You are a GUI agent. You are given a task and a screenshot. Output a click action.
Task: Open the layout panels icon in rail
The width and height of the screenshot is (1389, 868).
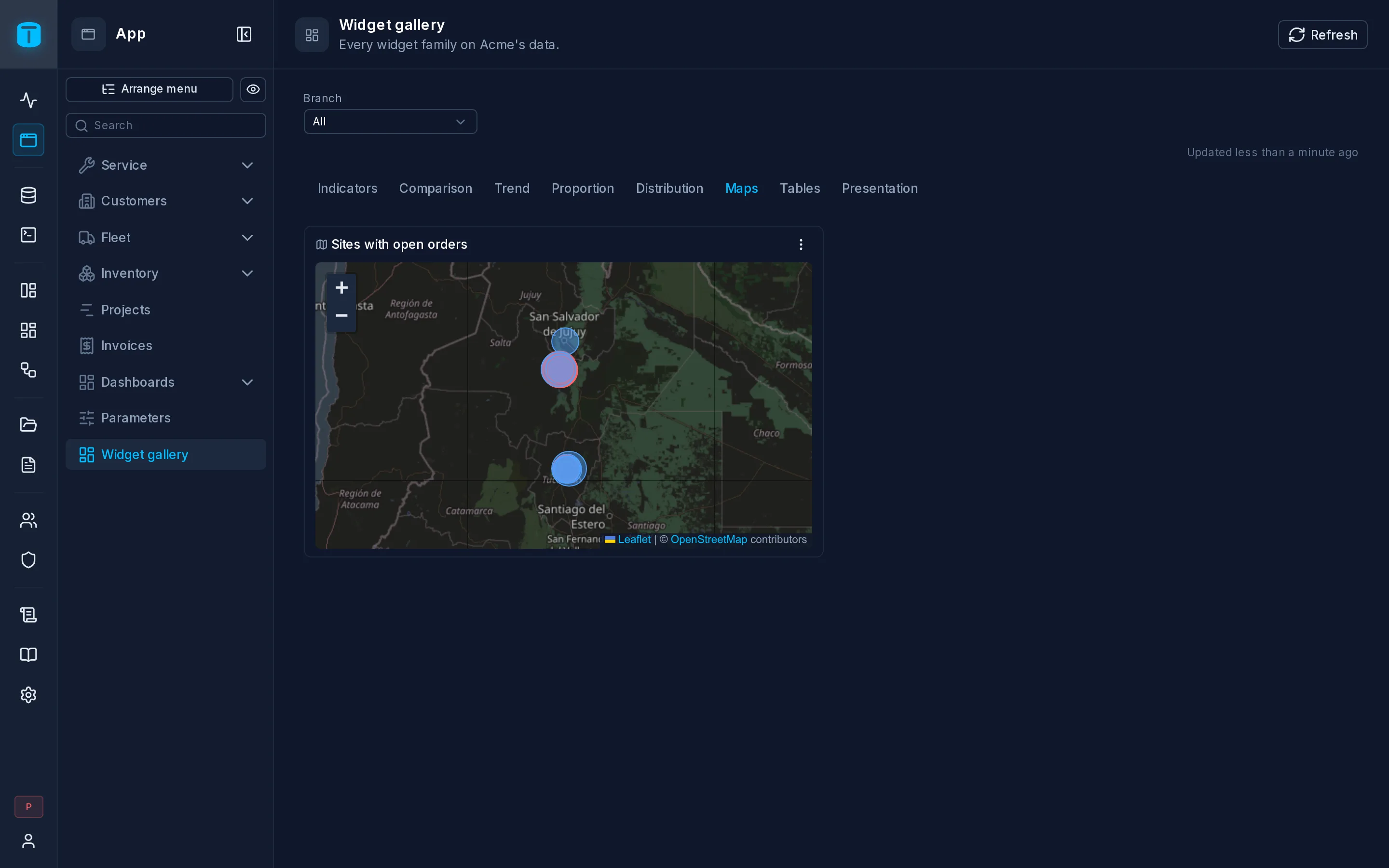[x=29, y=290]
